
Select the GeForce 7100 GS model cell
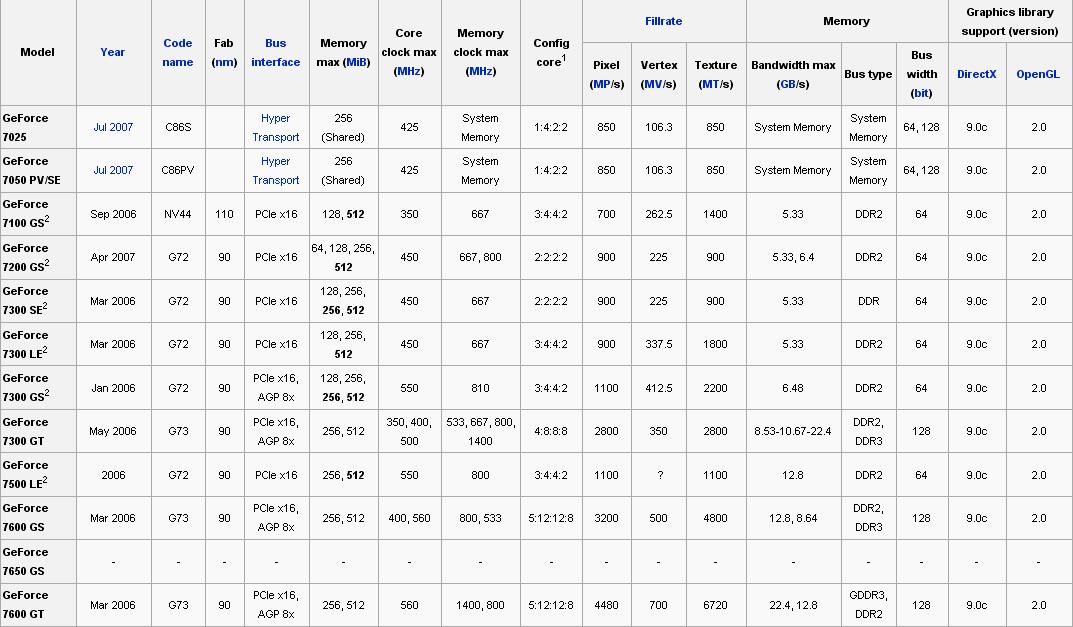[38, 214]
